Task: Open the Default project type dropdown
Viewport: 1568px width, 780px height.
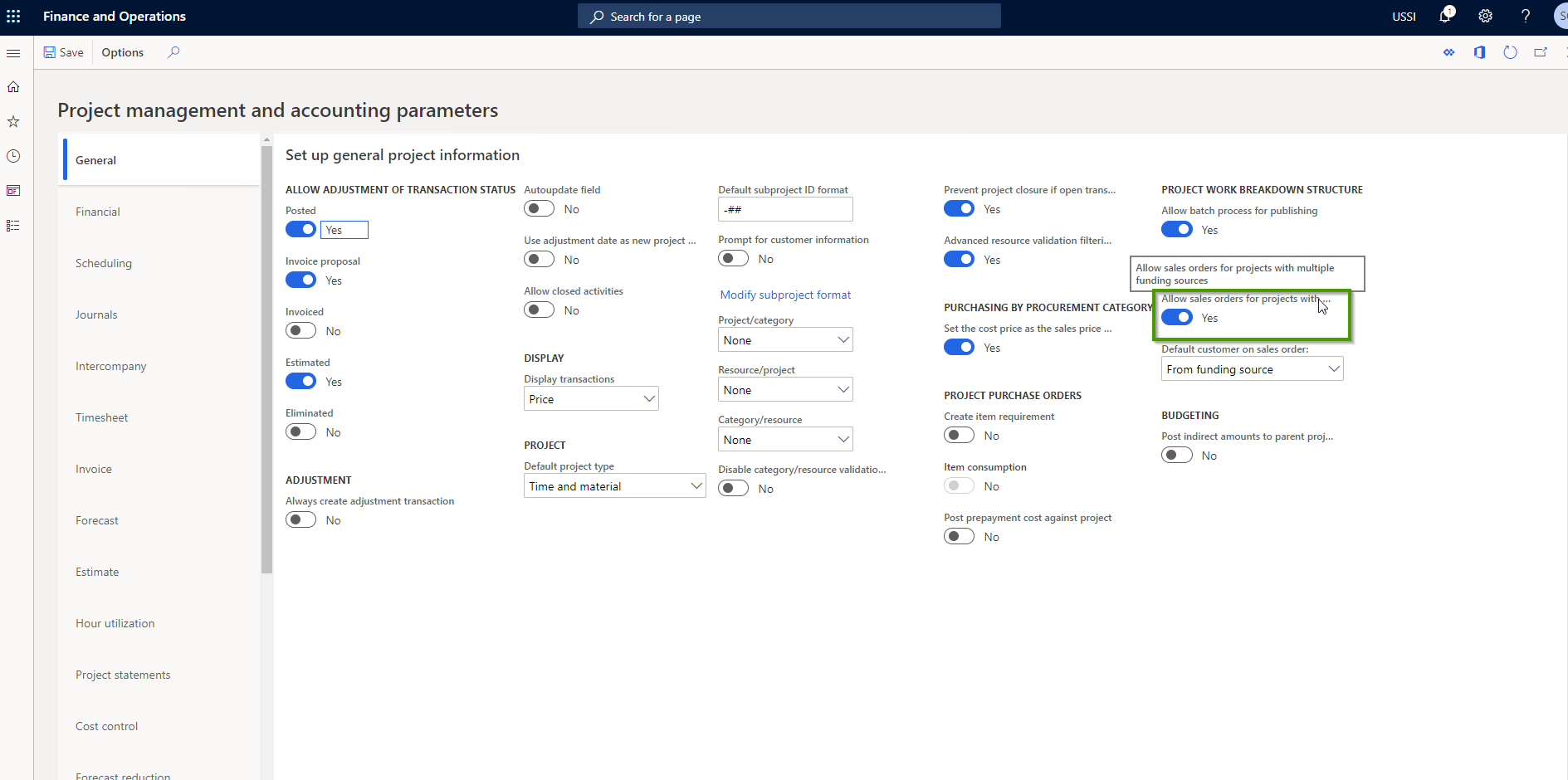Action: coord(614,485)
